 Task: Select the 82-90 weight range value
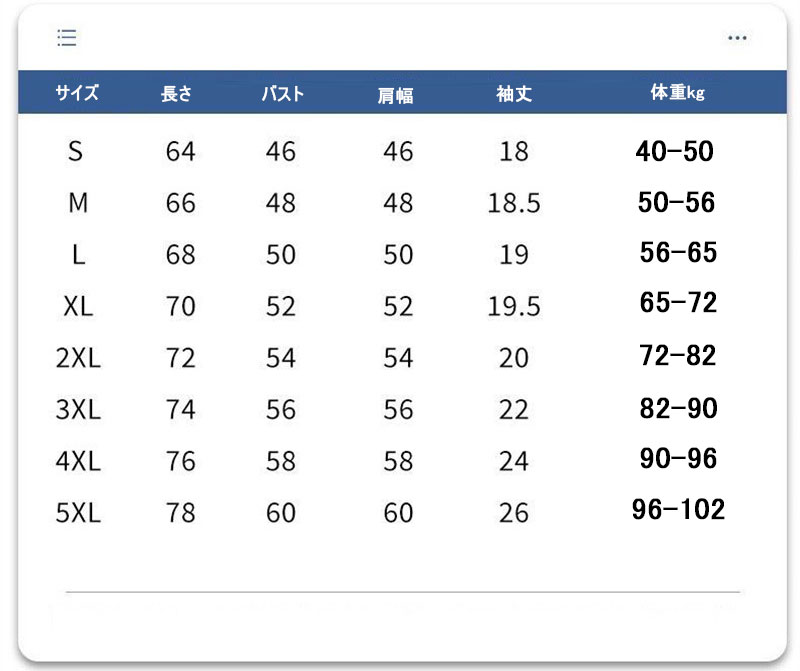678,408
